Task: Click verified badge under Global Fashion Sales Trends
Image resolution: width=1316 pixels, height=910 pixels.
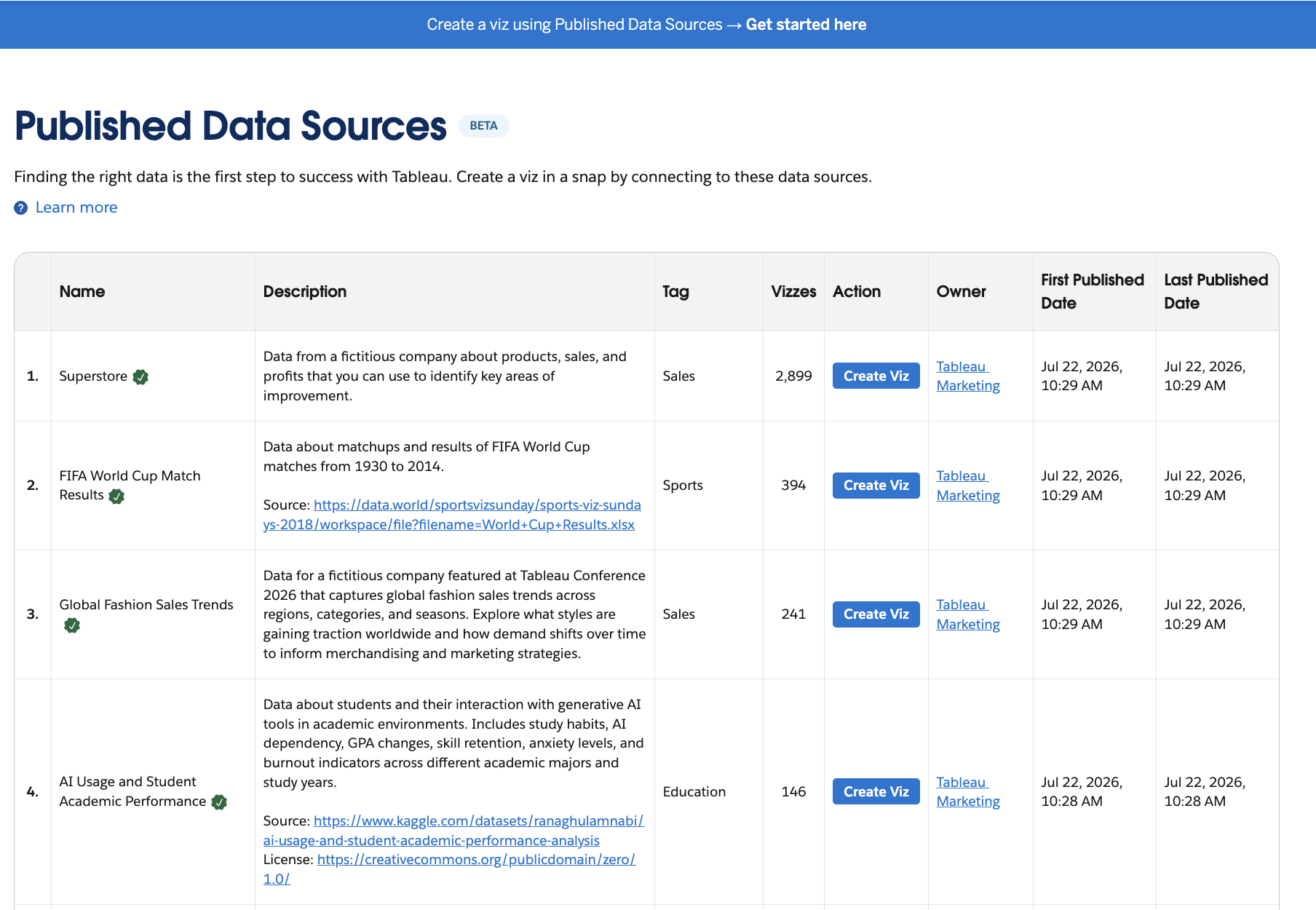Action: tap(72, 625)
